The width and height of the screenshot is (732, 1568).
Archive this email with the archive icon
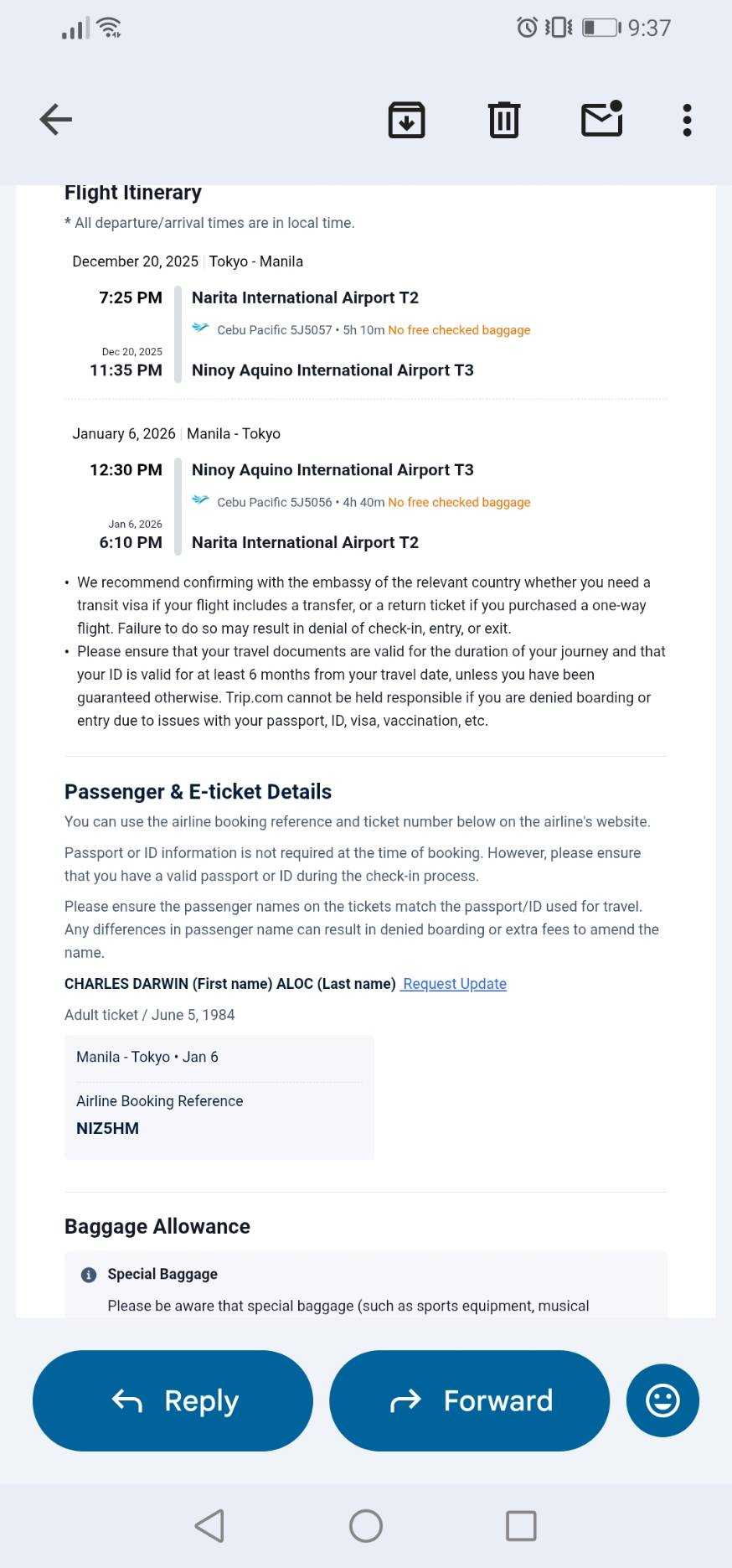pos(406,120)
